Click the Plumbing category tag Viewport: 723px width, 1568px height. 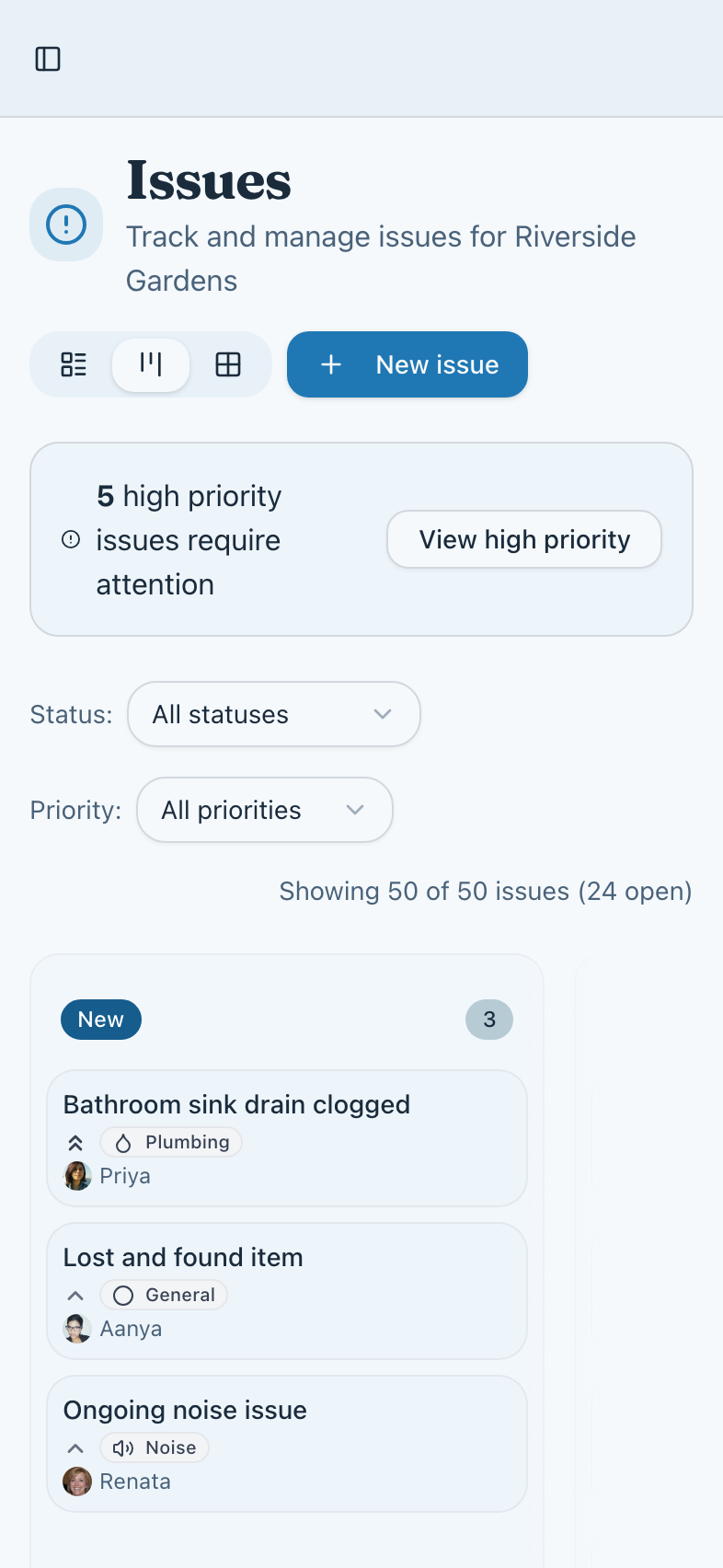(171, 1142)
